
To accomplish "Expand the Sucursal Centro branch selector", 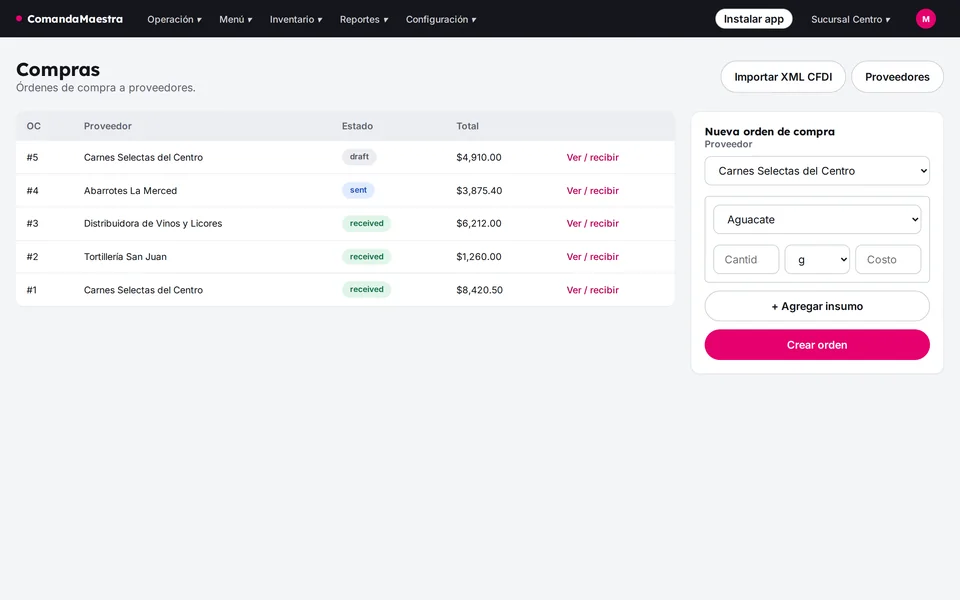I will pos(850,20).
